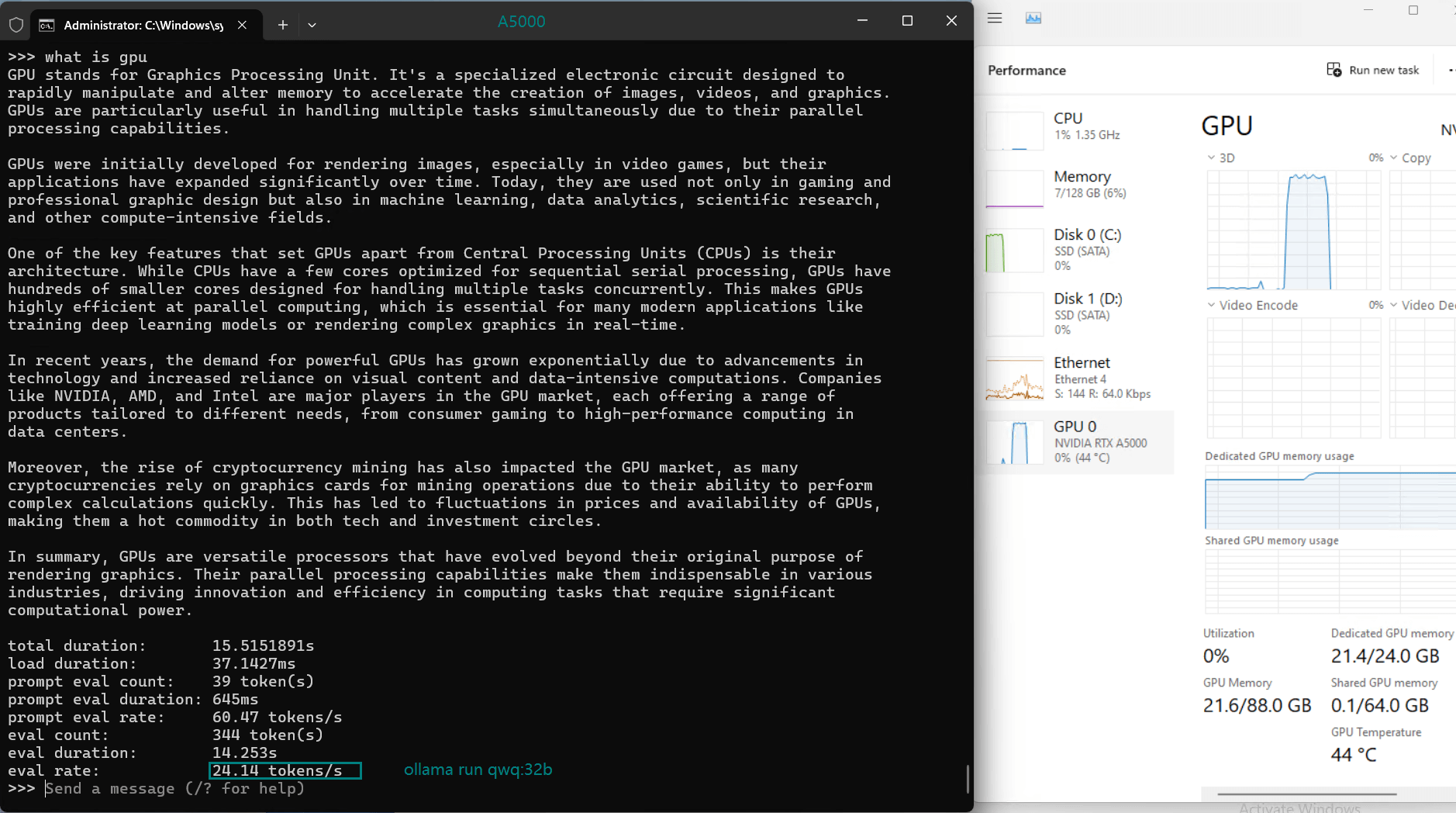Open Task Manager hamburger navigation menu
Screen dimensions: 1456x813
[995, 18]
